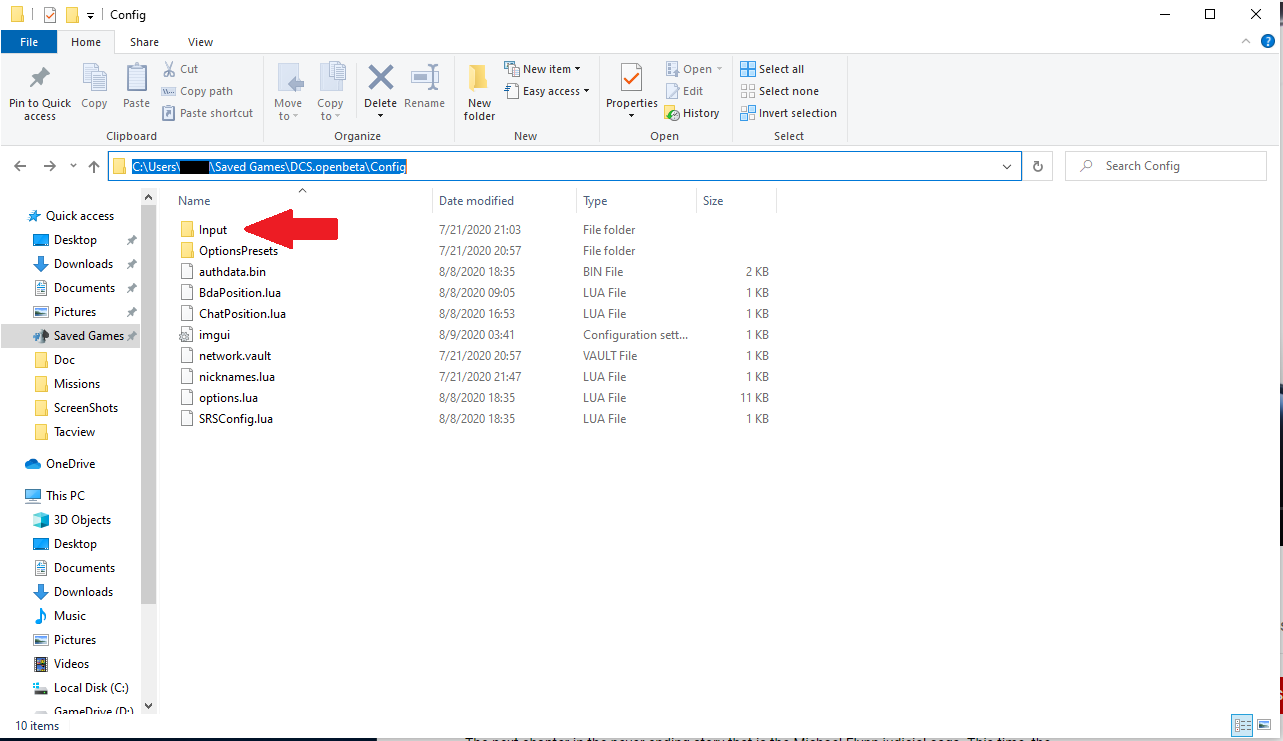Click Select all

(772, 69)
